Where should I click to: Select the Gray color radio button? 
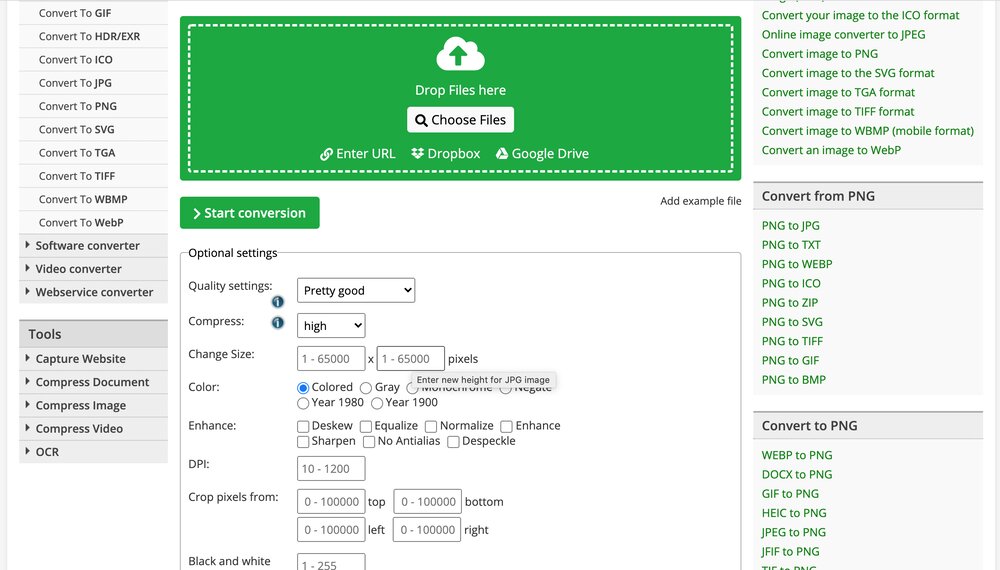[x=366, y=387]
